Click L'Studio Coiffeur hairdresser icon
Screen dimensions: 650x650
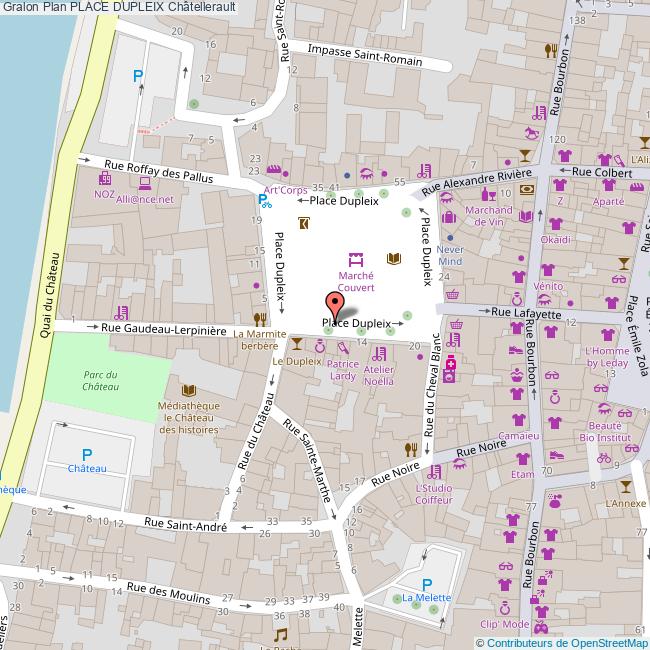pos(433,471)
